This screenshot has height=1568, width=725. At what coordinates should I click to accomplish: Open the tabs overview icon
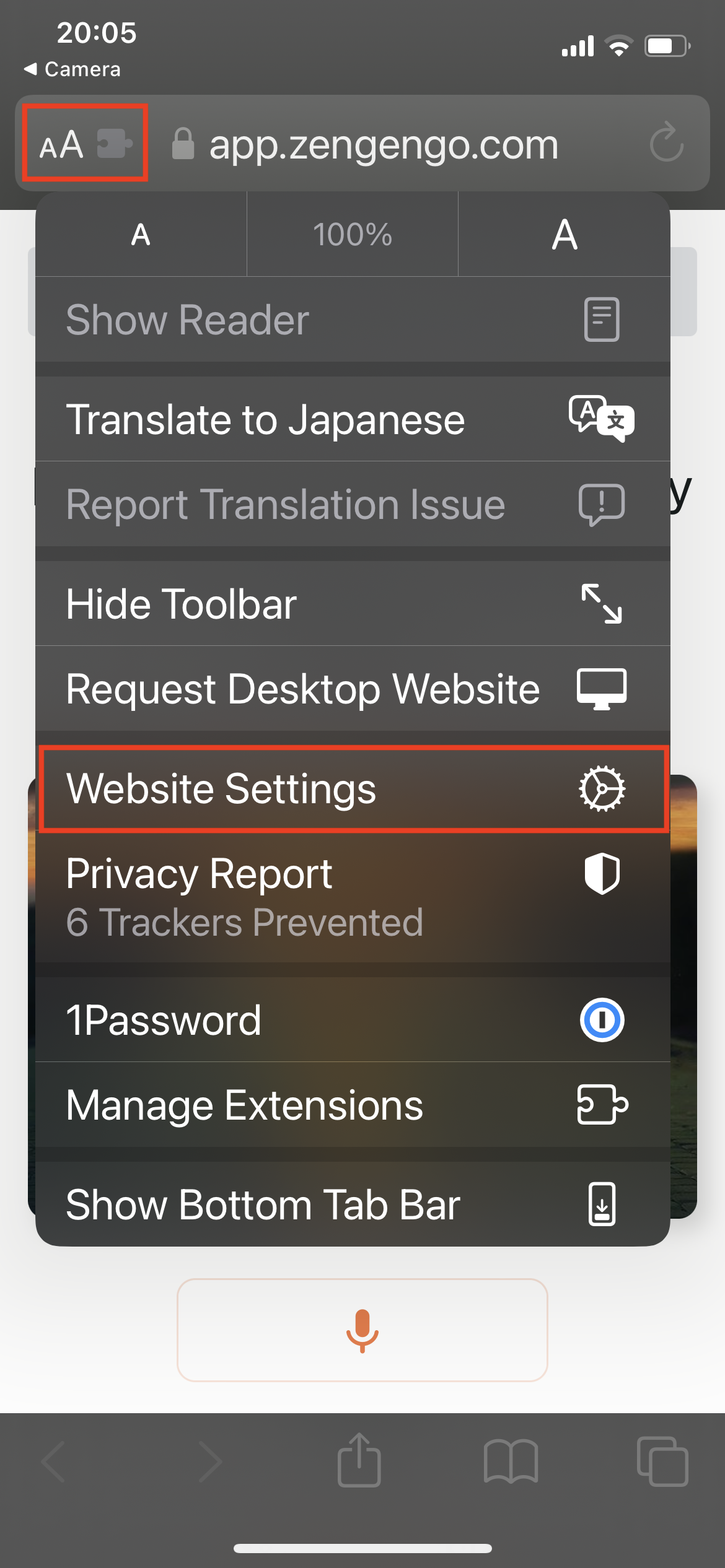tap(662, 1461)
